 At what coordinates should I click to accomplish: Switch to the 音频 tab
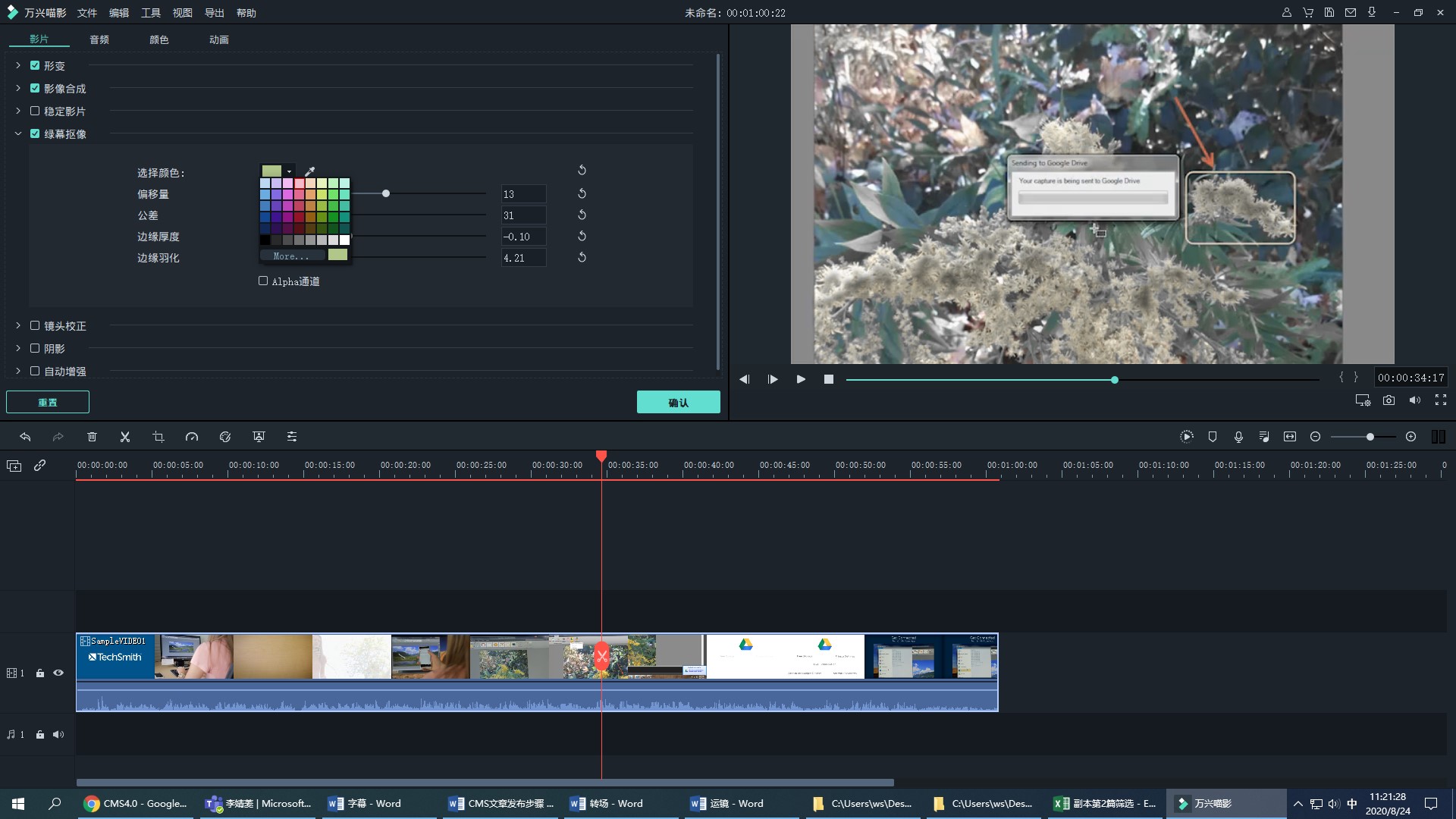tap(99, 39)
